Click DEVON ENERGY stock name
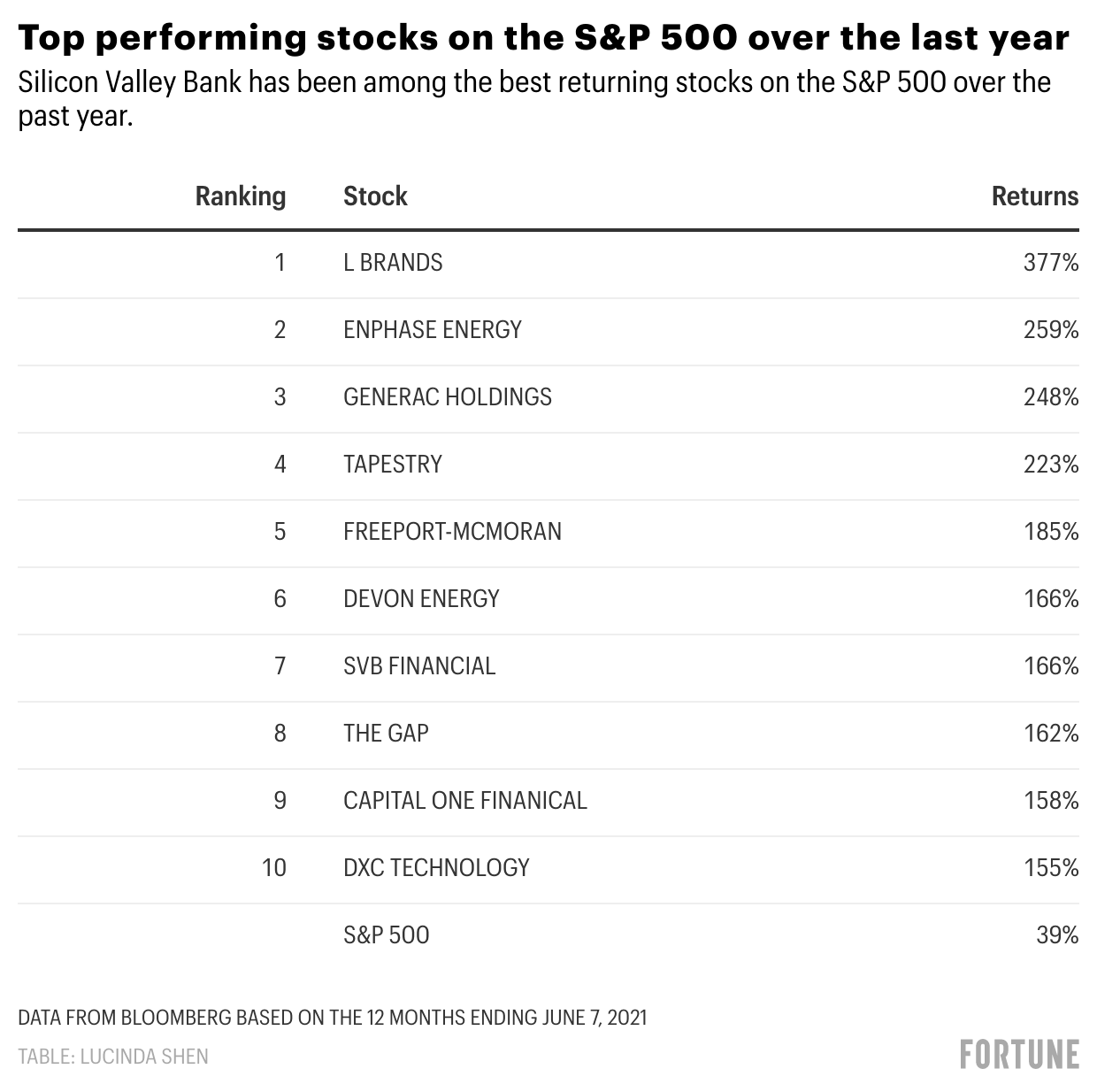1097x1092 pixels. pos(421,599)
